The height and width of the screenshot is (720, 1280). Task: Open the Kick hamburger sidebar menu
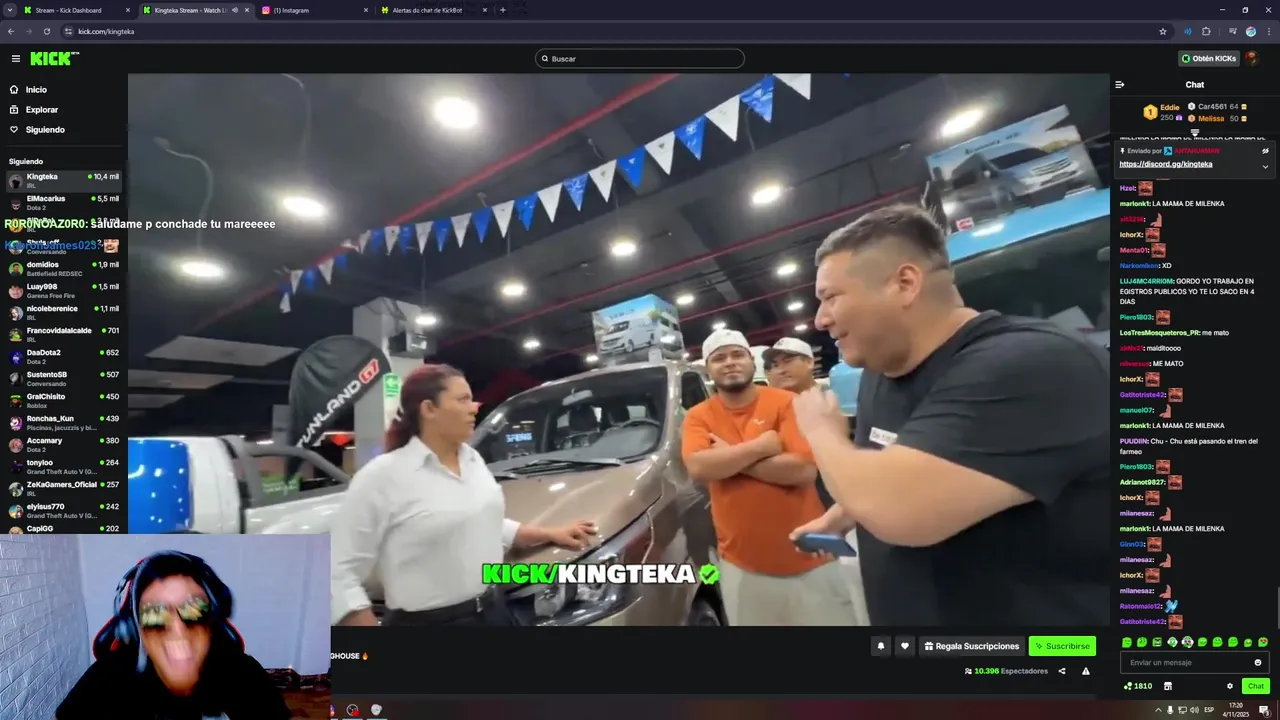pyautogui.click(x=15, y=59)
